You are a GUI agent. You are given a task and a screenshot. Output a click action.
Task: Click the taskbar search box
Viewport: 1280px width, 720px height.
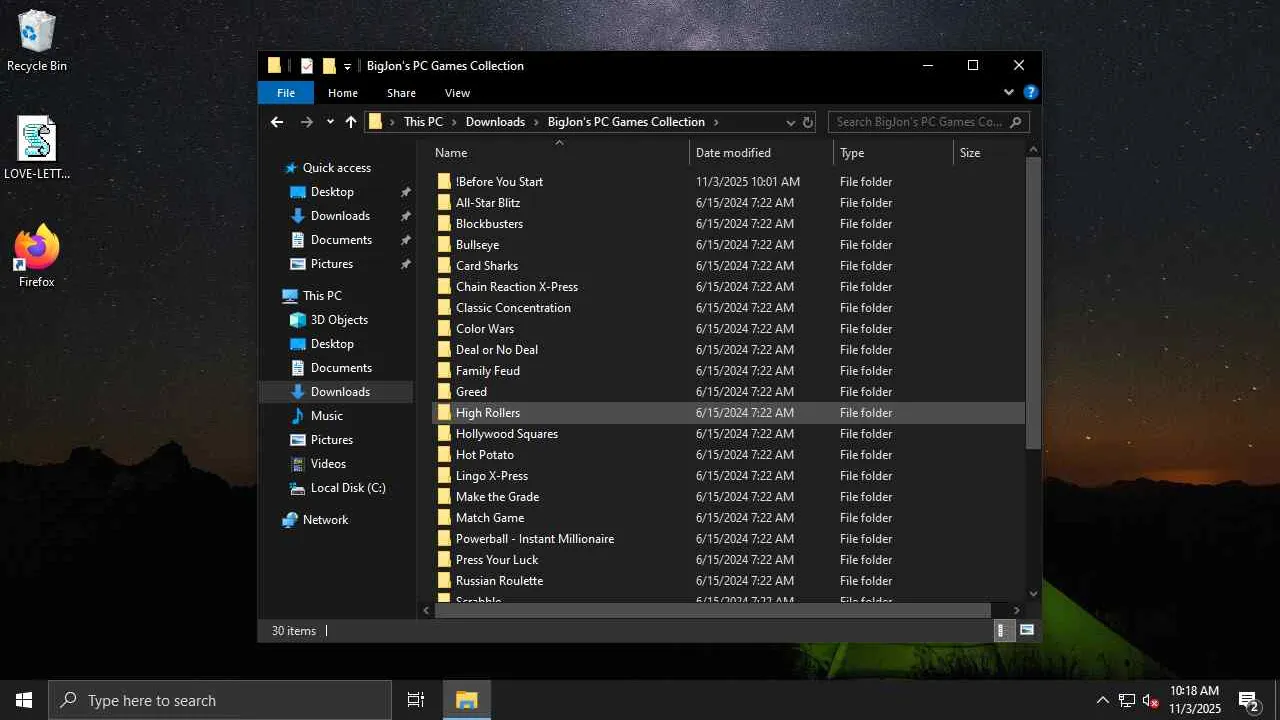point(220,700)
